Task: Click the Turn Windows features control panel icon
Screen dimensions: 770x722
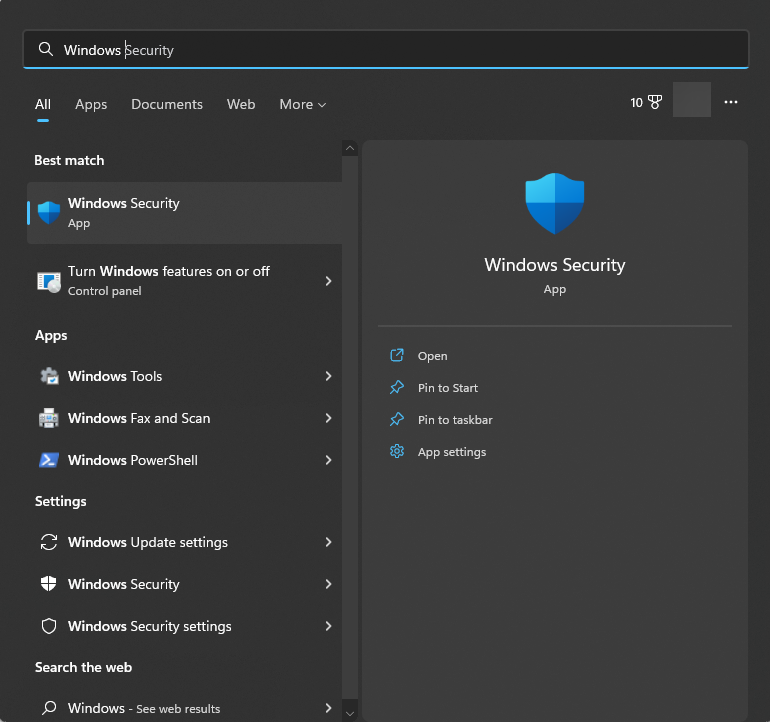Action: click(48, 281)
